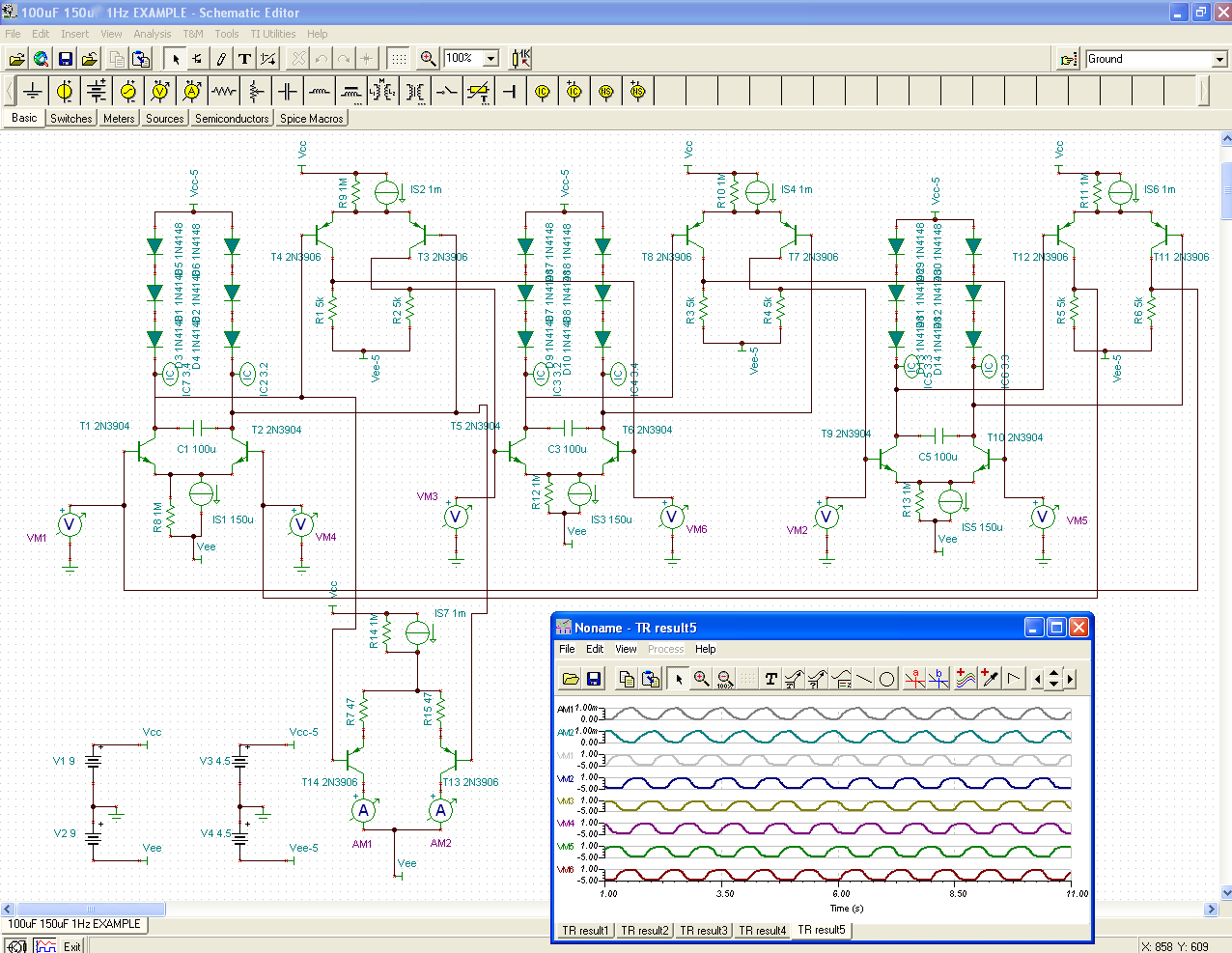The height and width of the screenshot is (953, 1232).
Task: Toggle the wire drawing pencil tool
Action: tap(221, 59)
